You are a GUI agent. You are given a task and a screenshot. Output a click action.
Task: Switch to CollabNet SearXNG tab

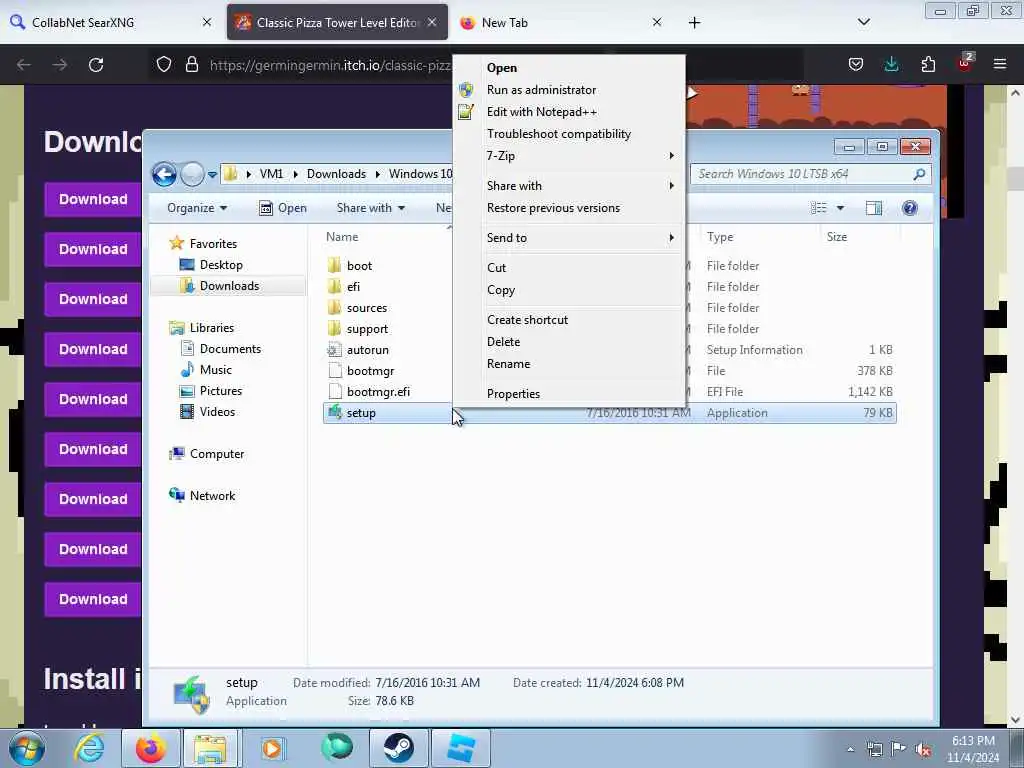pos(111,22)
